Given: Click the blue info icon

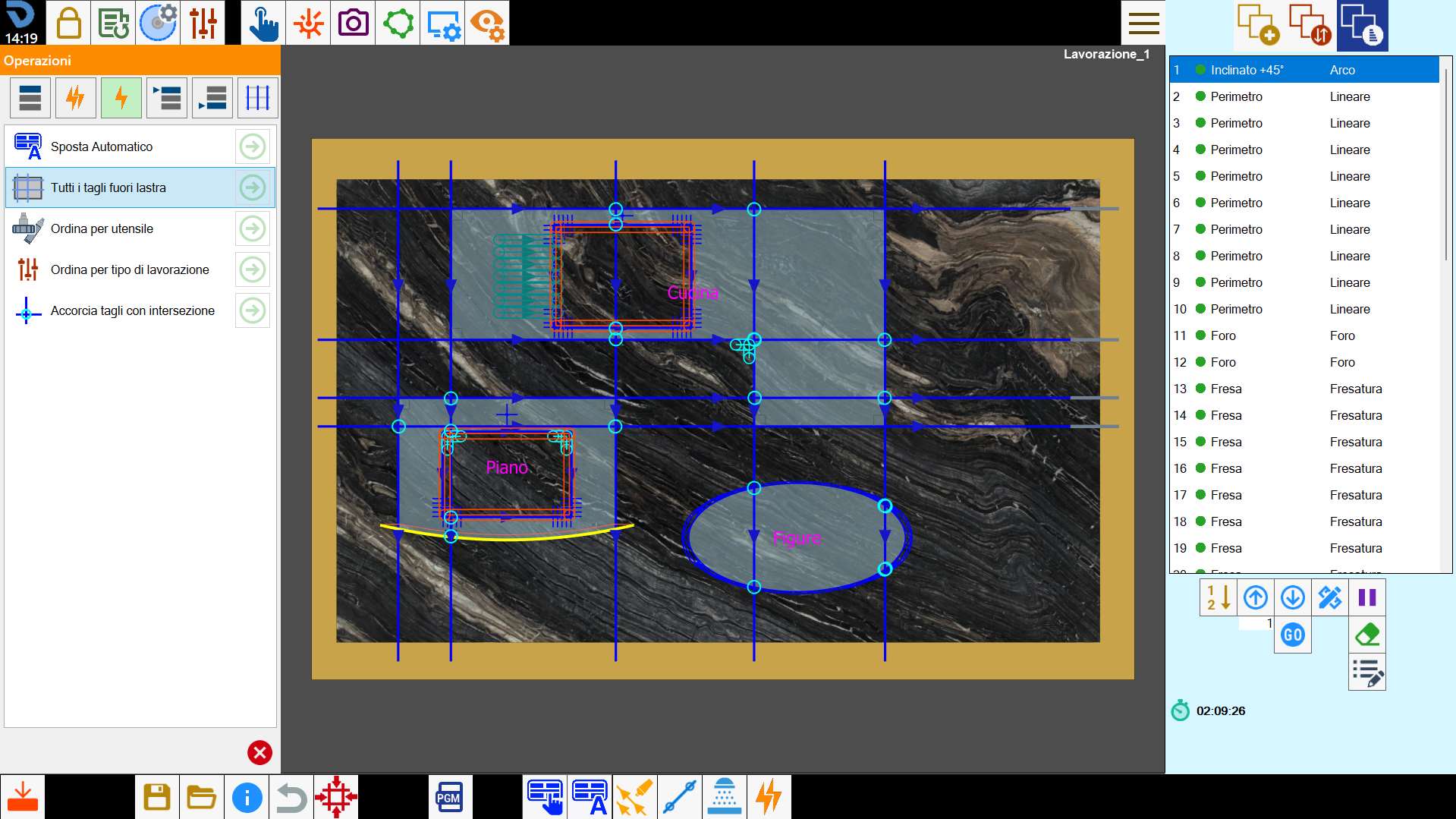Looking at the screenshot, I should click(x=247, y=797).
